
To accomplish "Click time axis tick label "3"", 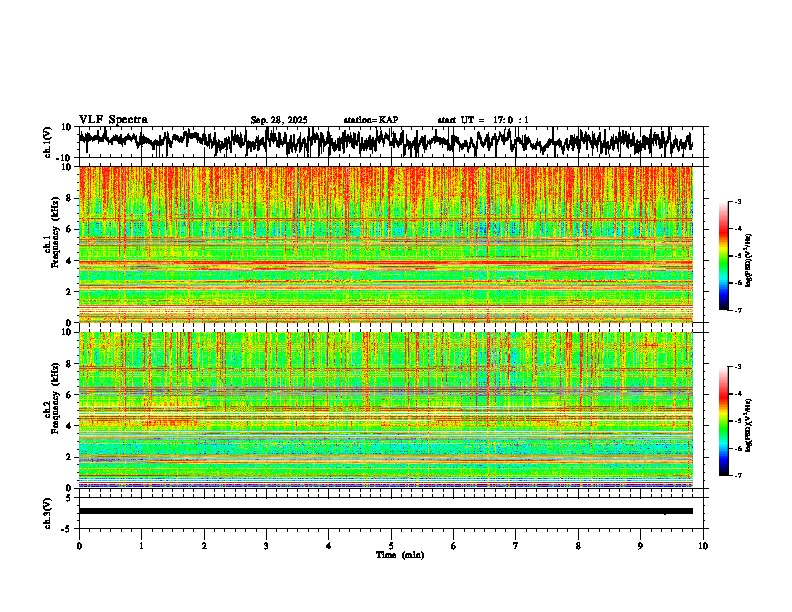I will point(266,546).
